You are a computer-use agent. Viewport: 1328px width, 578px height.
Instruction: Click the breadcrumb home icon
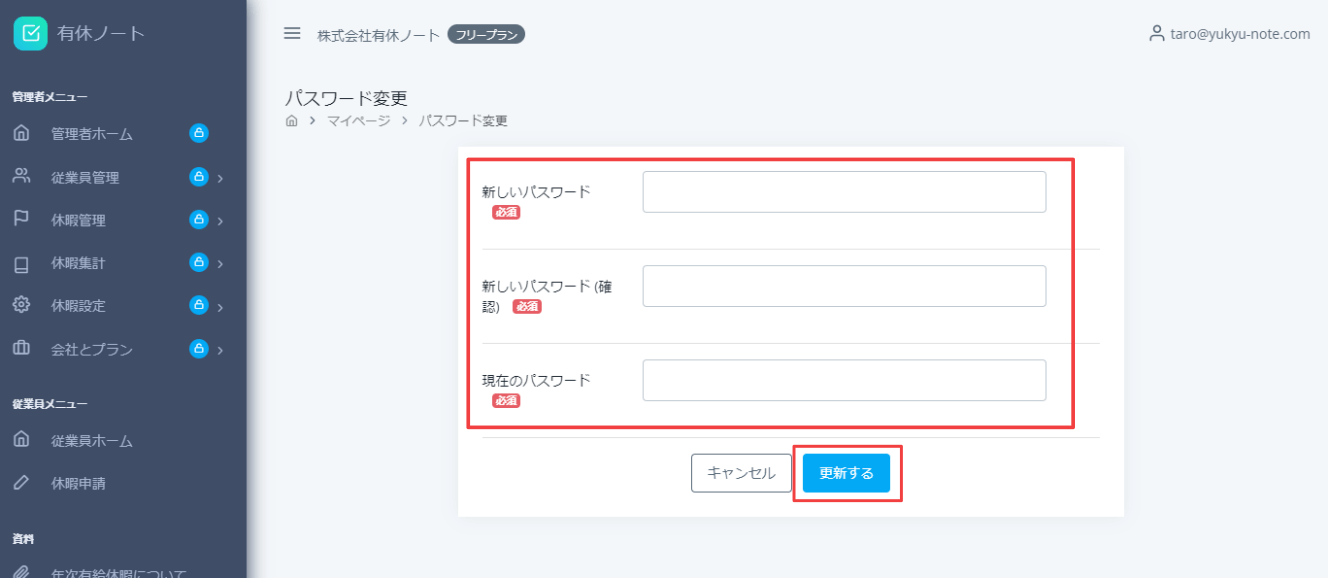290,119
